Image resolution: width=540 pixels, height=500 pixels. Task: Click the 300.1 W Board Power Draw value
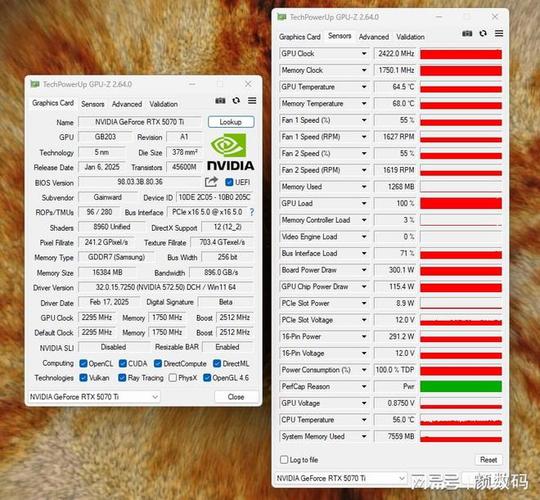[x=395, y=270]
